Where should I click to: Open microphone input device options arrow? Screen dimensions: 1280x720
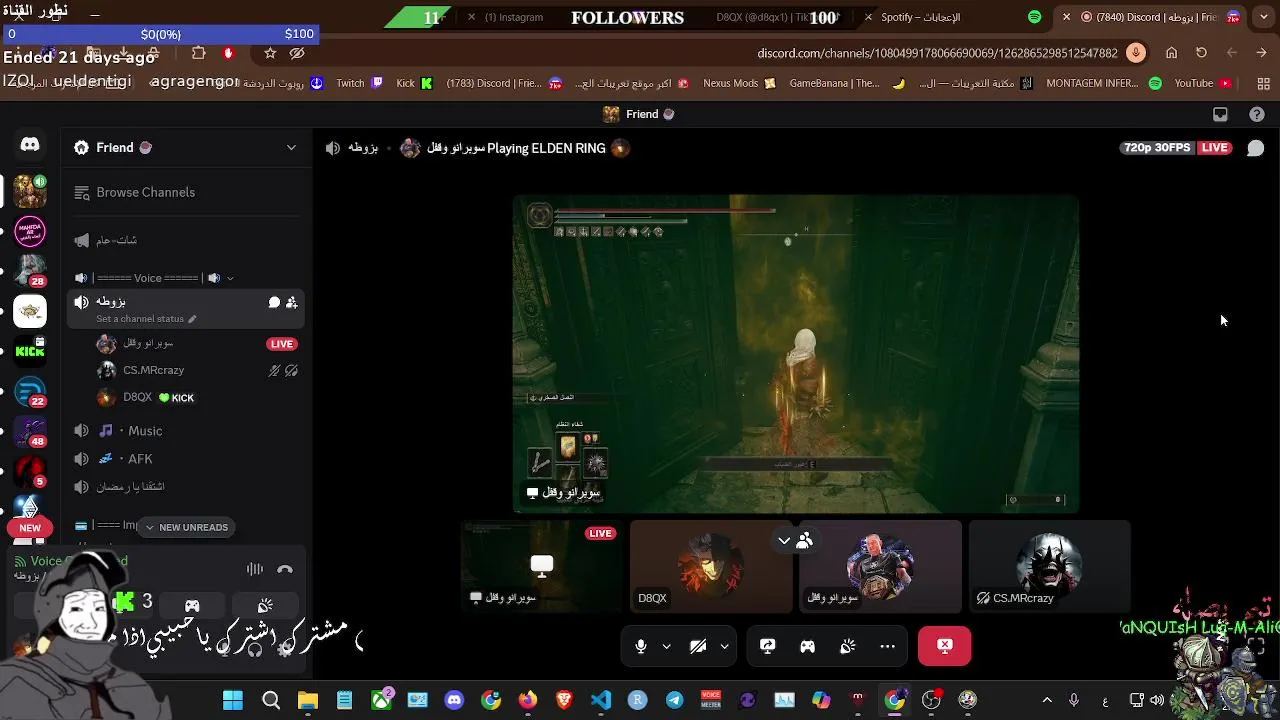pyautogui.click(x=666, y=646)
